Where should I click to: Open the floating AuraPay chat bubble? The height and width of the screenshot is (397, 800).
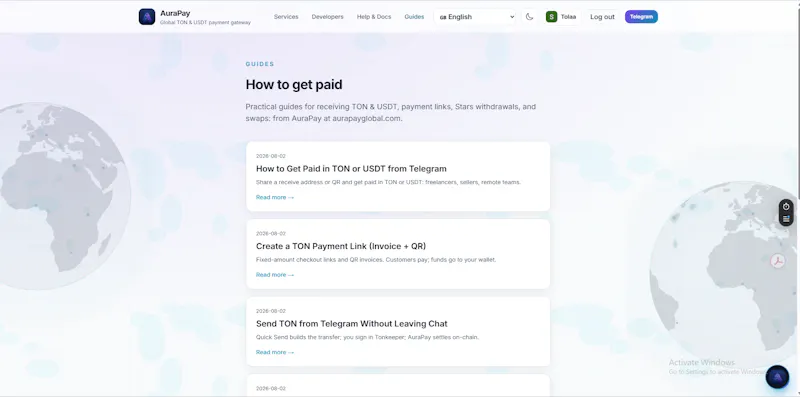[777, 377]
